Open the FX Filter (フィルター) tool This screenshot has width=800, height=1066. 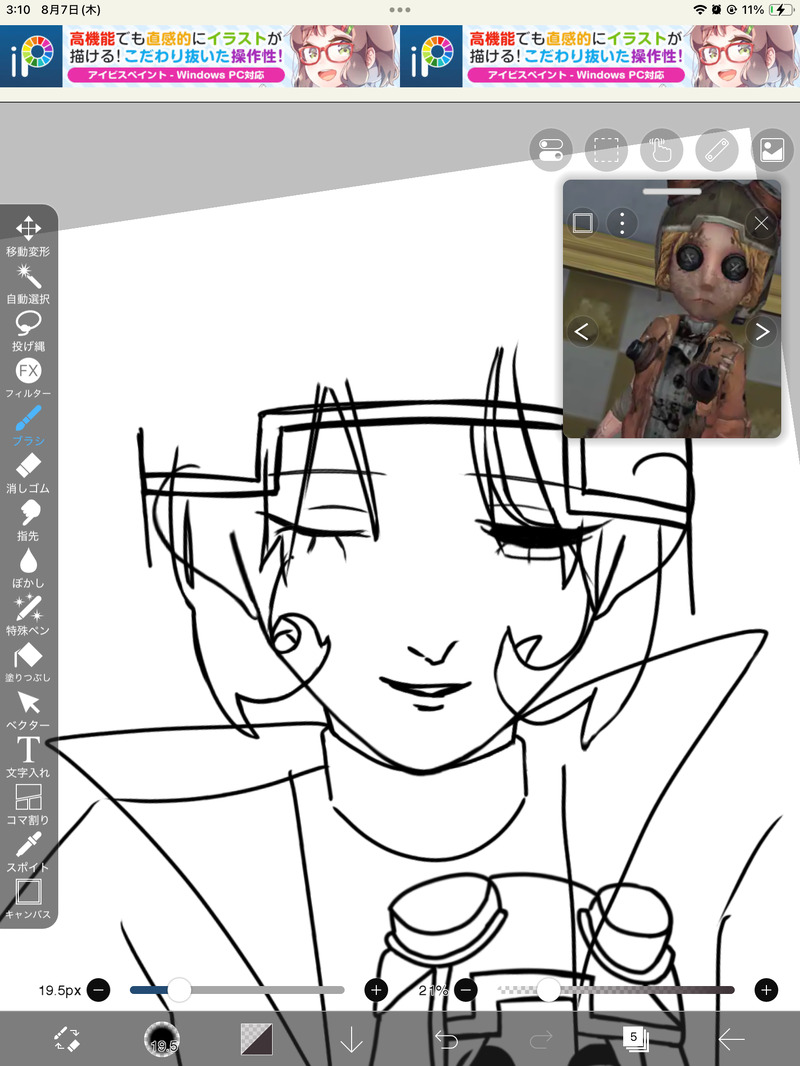pos(28,378)
